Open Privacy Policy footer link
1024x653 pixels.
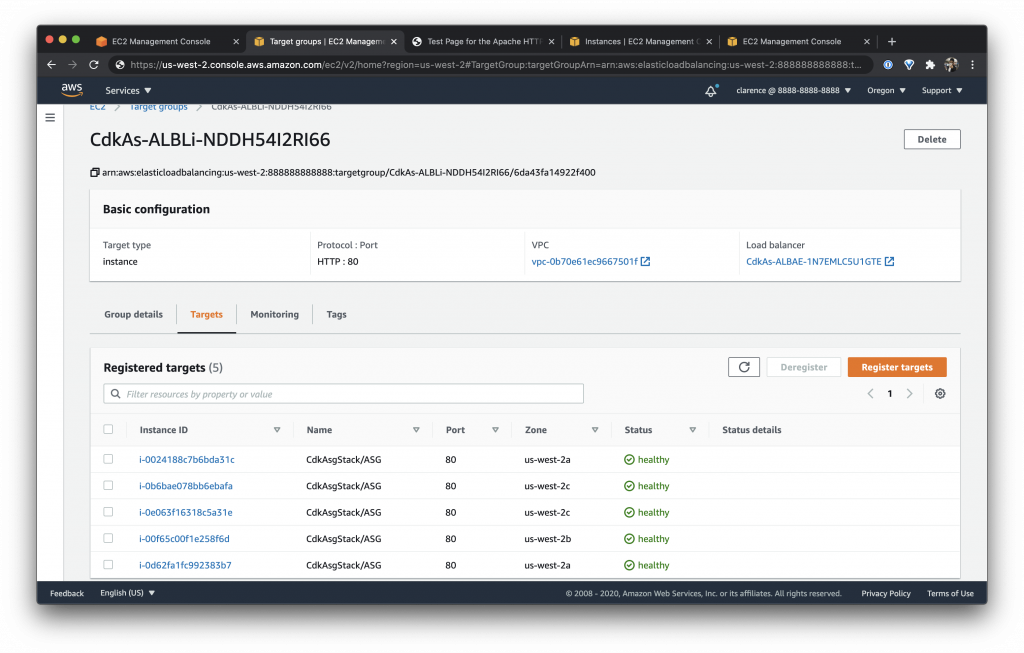[x=886, y=593]
